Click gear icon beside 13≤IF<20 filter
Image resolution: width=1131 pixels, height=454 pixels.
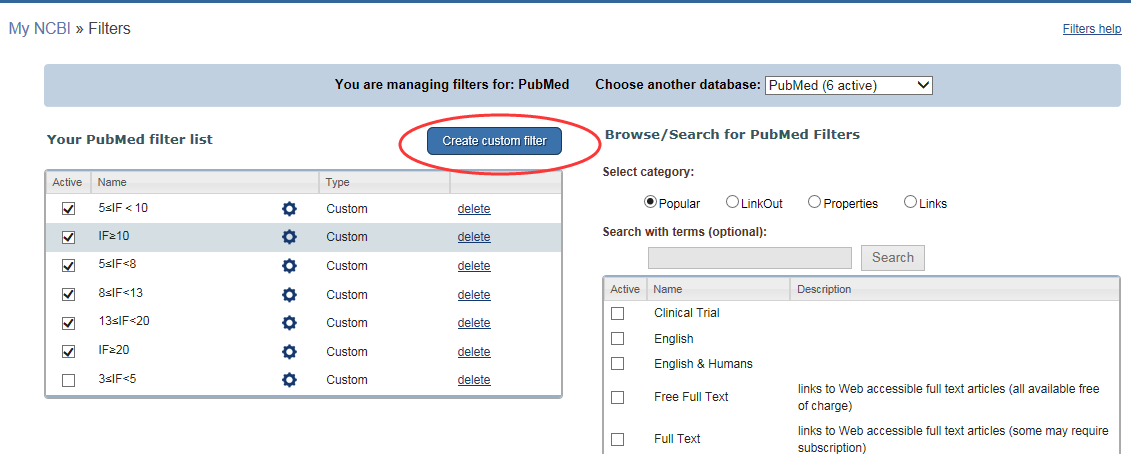click(289, 323)
